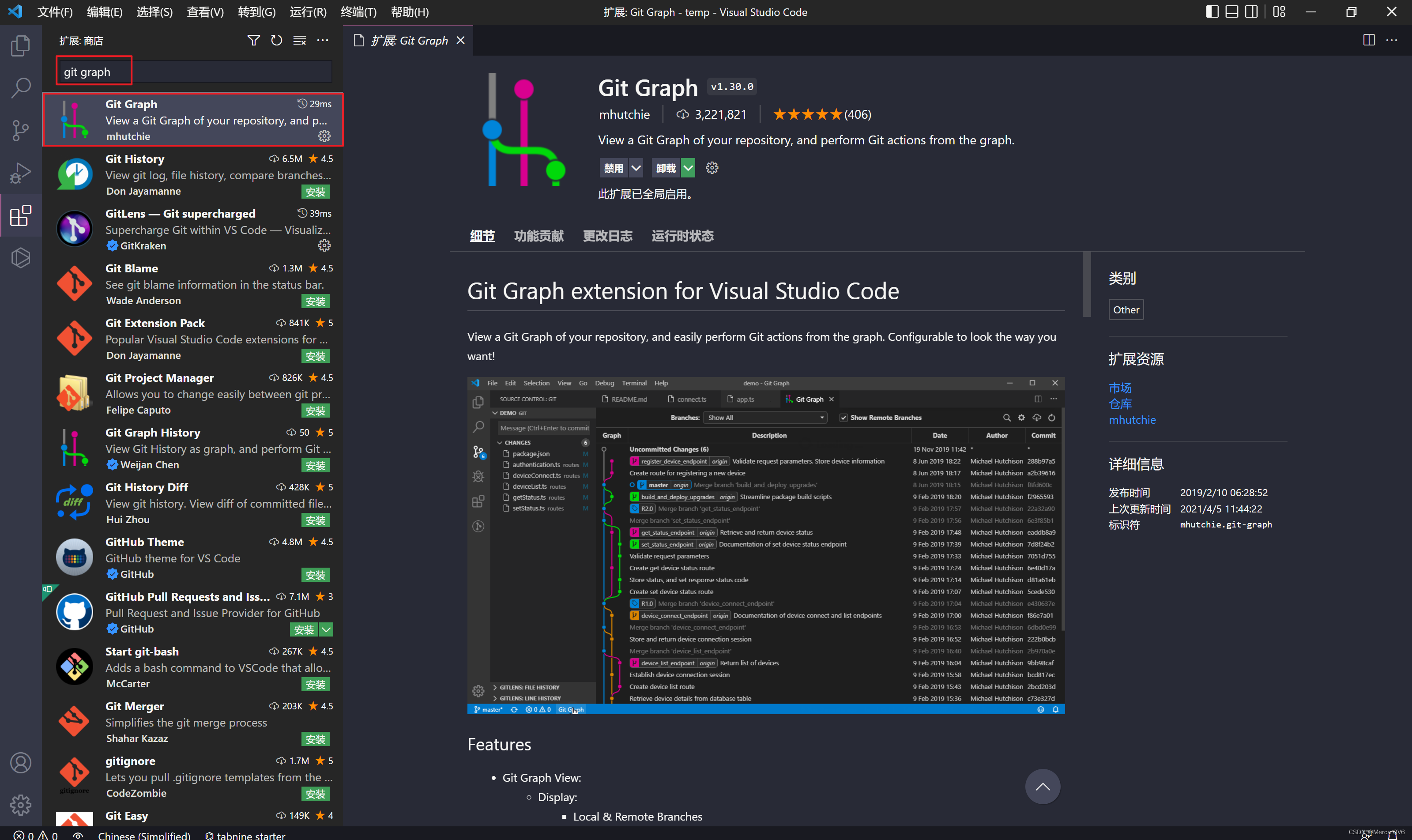Open the 仓库 repository link

1120,403
